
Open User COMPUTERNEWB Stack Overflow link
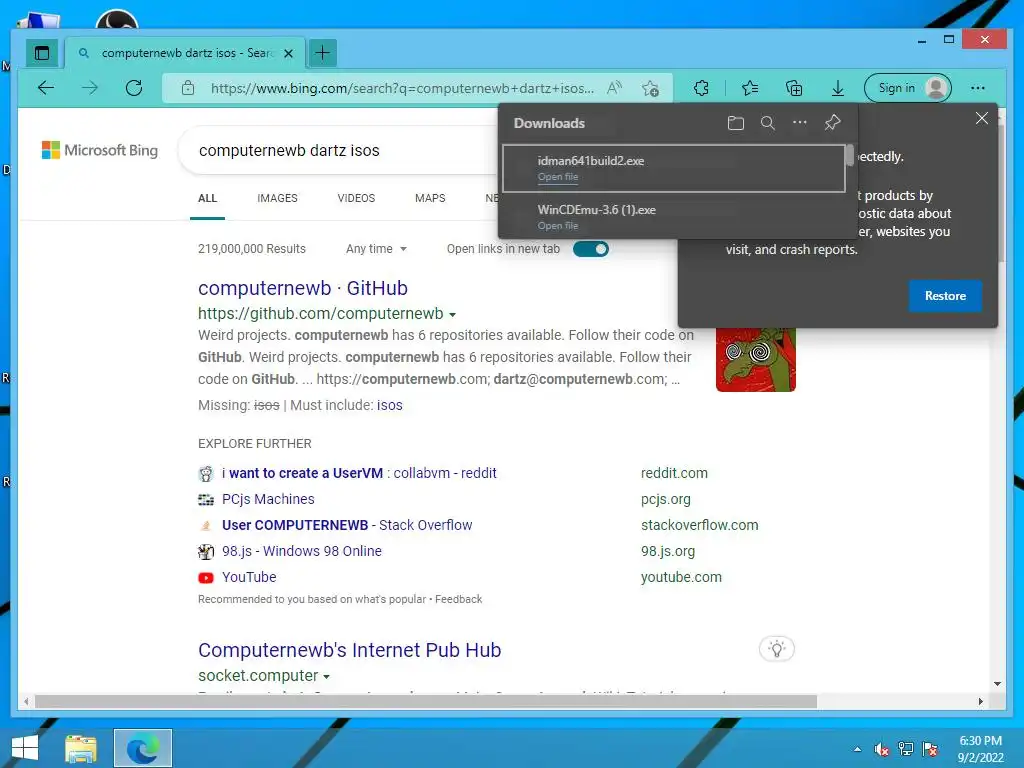click(347, 525)
